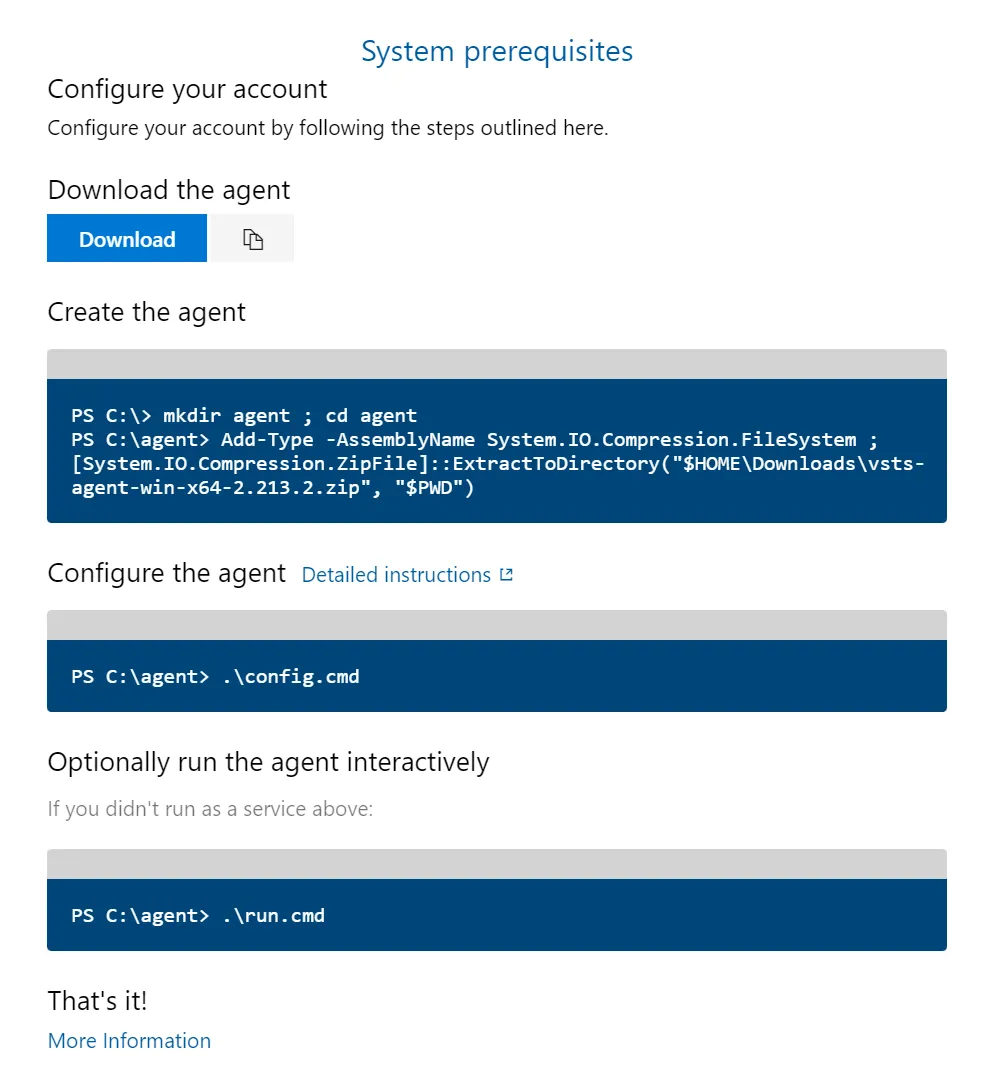Viewport: 989px width, 1077px height.
Task: Click the Download the agent heading
Action: pyautogui.click(x=169, y=190)
